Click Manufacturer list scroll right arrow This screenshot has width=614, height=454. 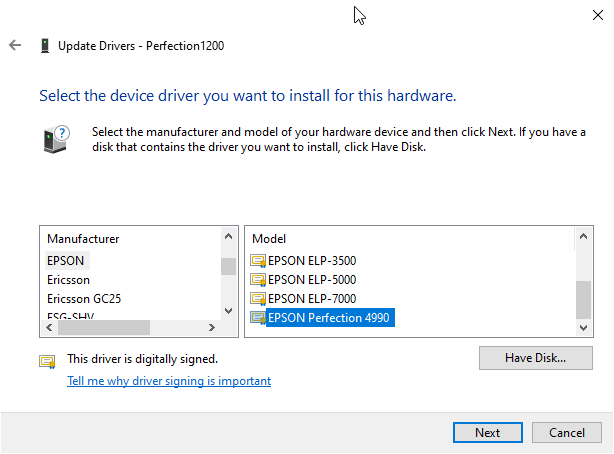coord(212,327)
